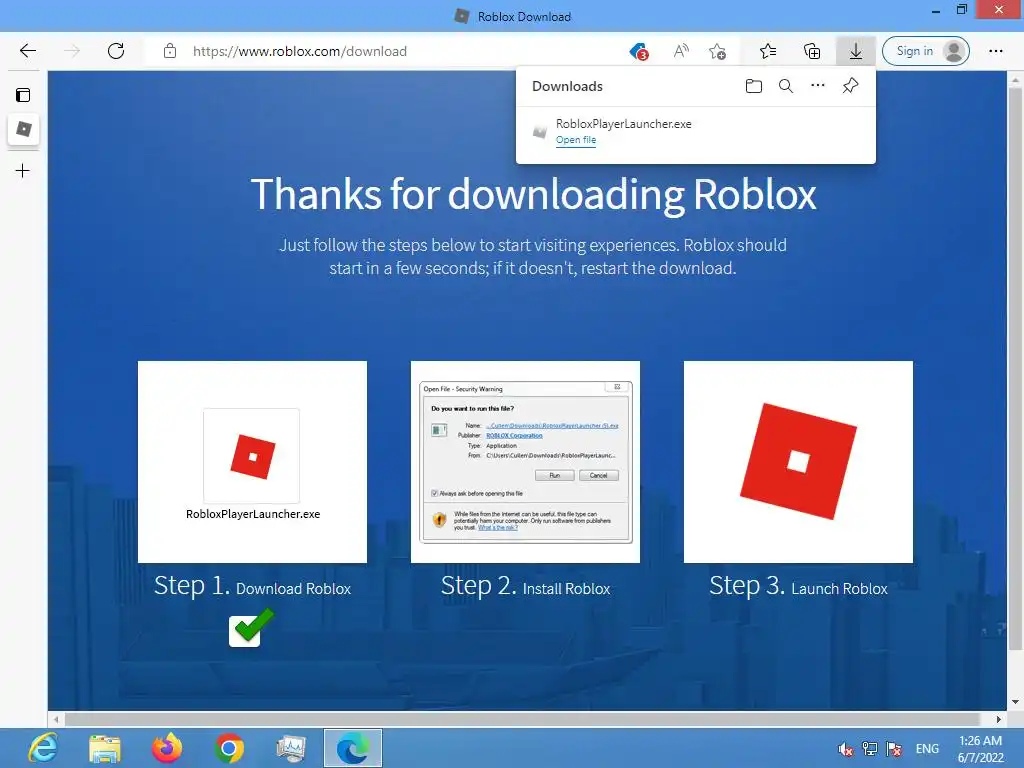Open the browser Settings and more menu

[x=995, y=51]
